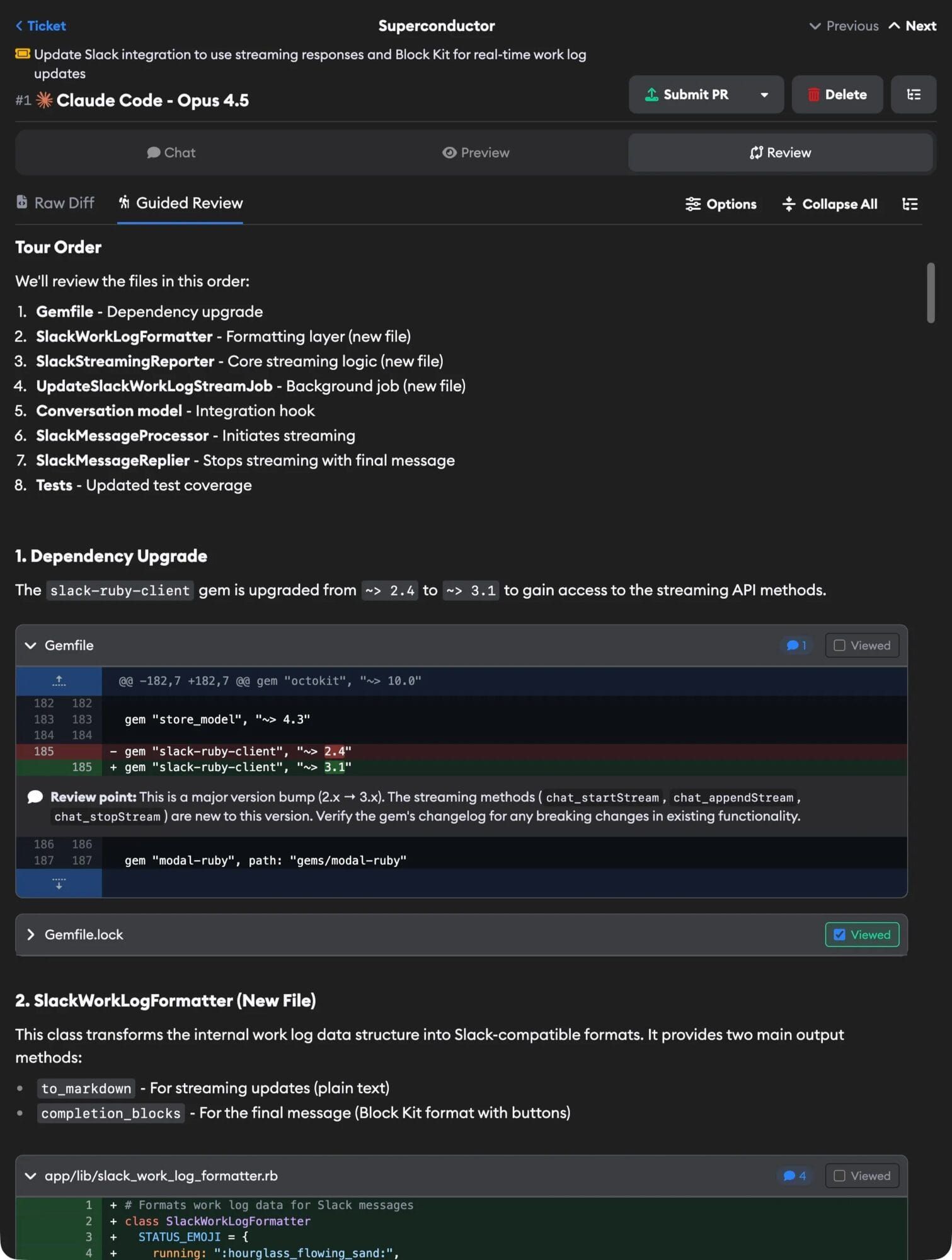This screenshot has width=952, height=1260.
Task: Click the Claude Code - Opus 4.5 title
Action: pos(152,100)
